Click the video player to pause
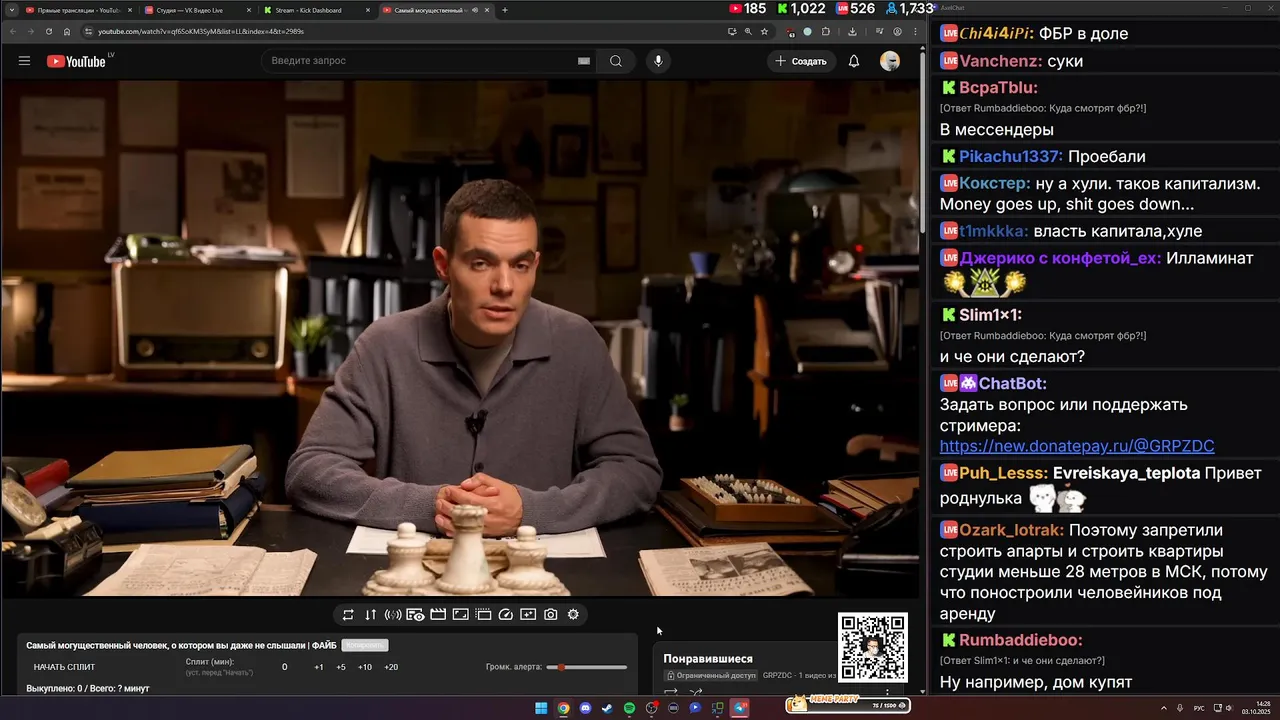1280x720 pixels. click(x=460, y=338)
